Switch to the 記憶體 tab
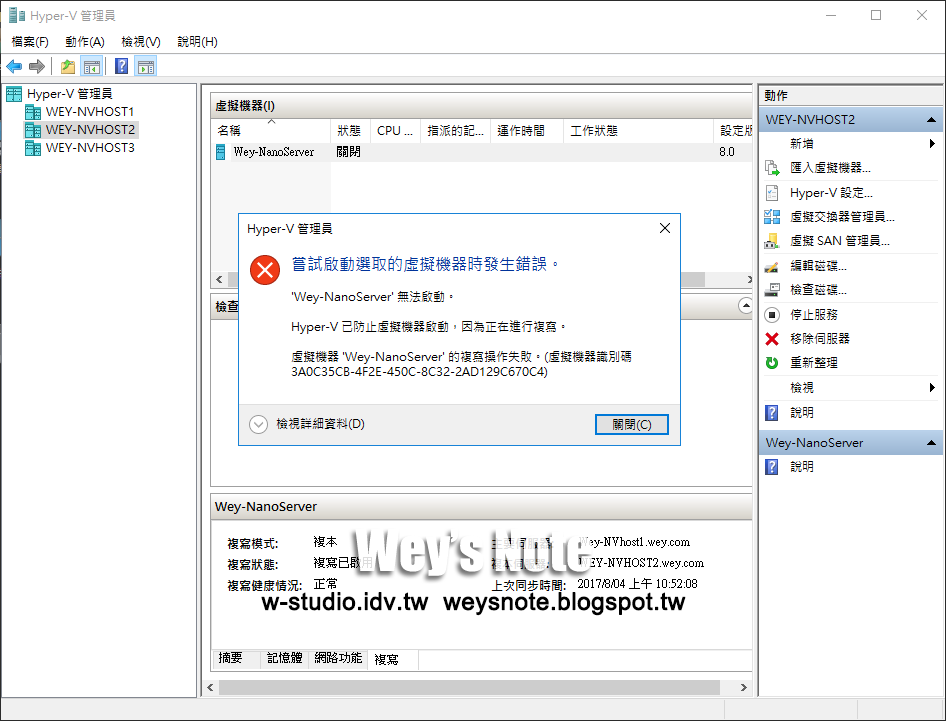946x721 pixels. (285, 658)
